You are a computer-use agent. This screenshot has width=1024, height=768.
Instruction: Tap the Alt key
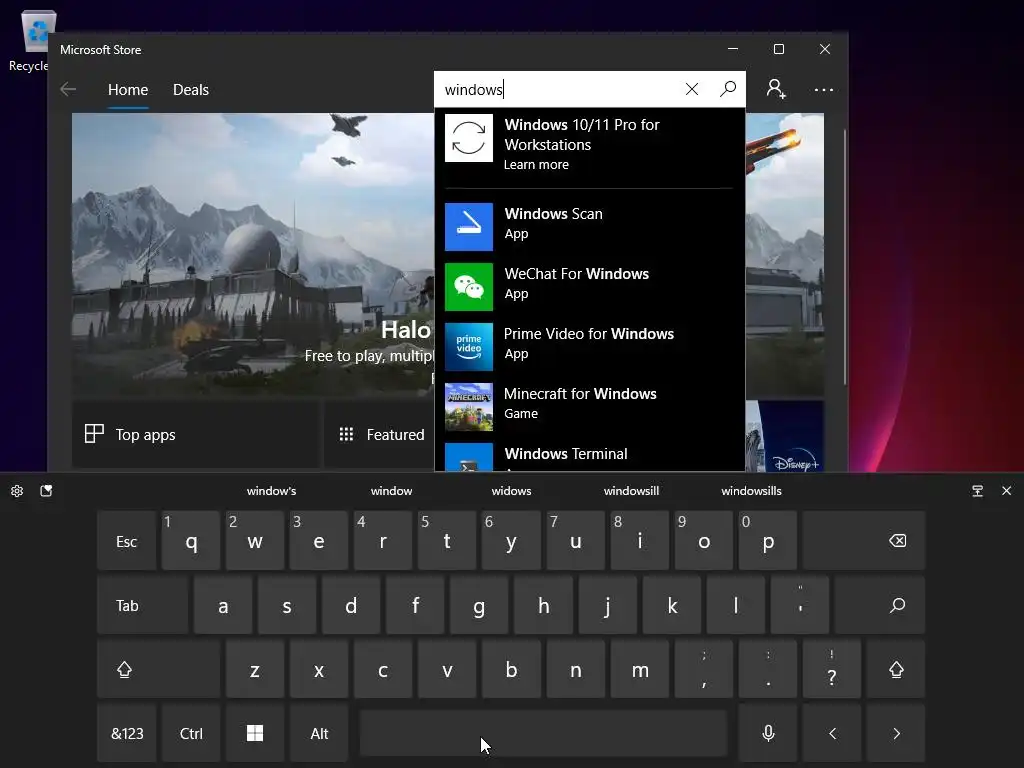(x=319, y=733)
